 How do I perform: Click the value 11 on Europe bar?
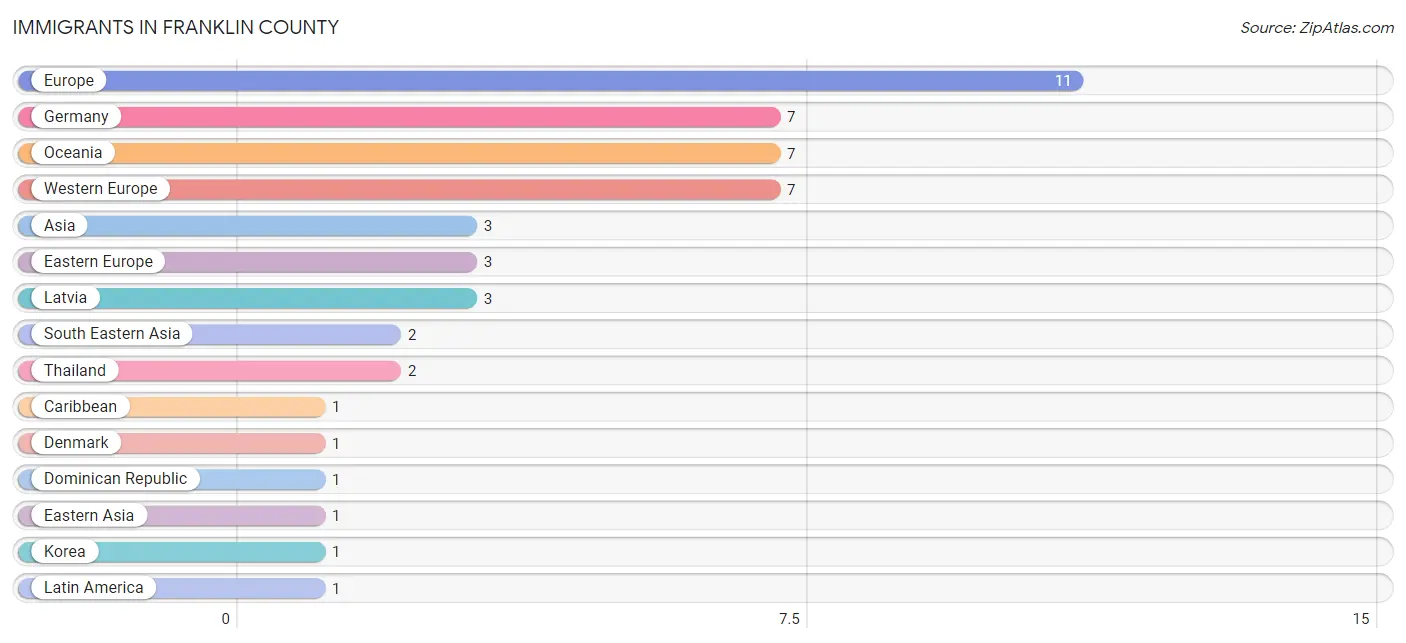click(1063, 81)
